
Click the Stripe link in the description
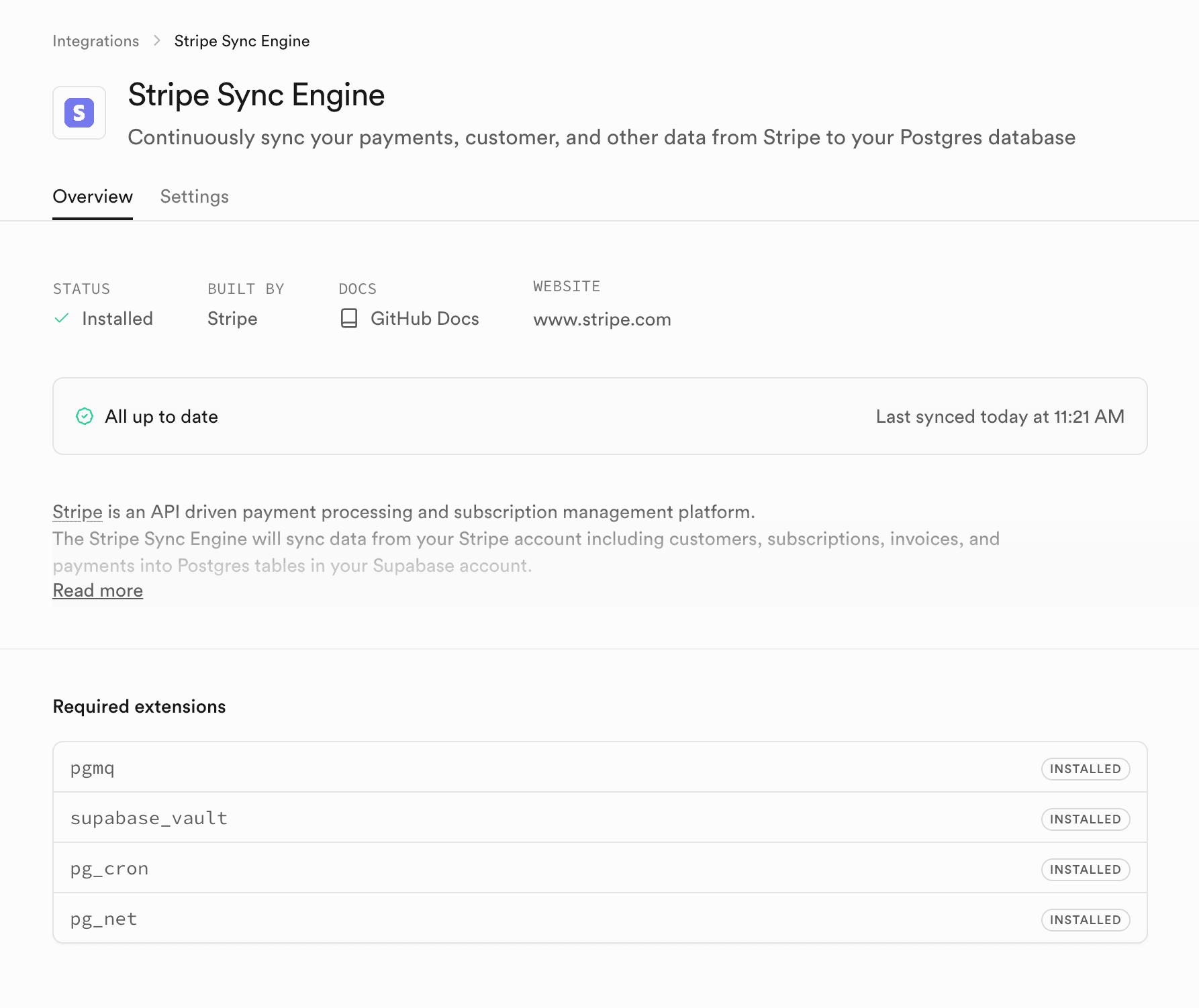(77, 511)
